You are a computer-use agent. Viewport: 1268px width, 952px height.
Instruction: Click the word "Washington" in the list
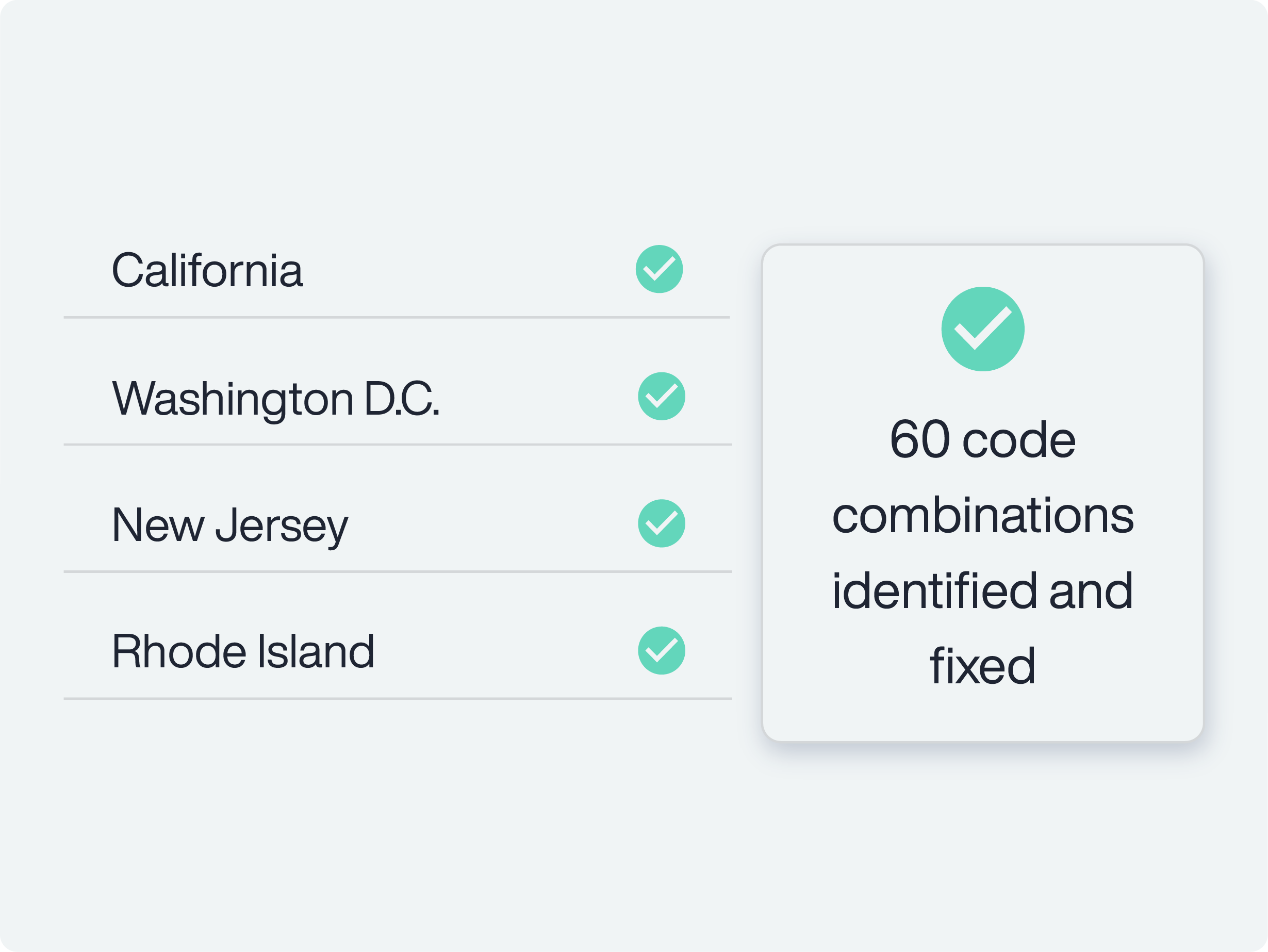coord(233,399)
